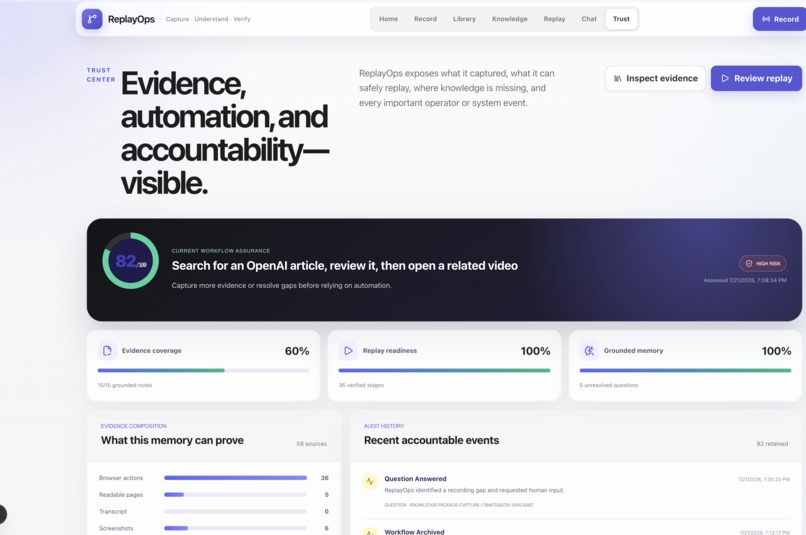
Task: Click the Evidence coverage document icon
Action: coord(107,350)
